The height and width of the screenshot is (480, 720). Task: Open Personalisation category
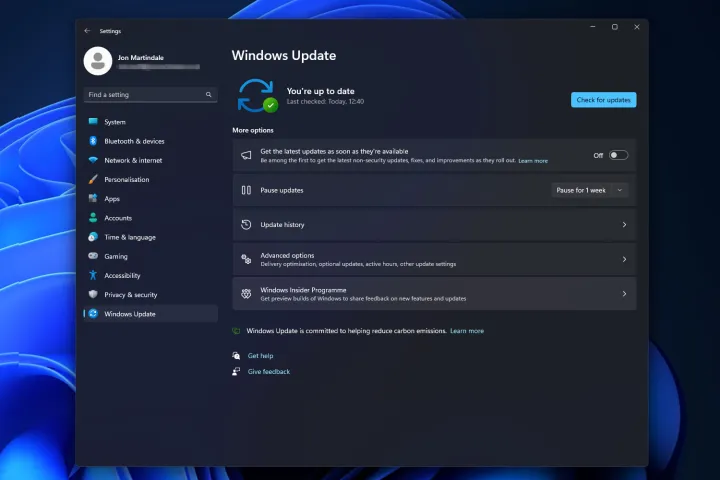(151, 180)
